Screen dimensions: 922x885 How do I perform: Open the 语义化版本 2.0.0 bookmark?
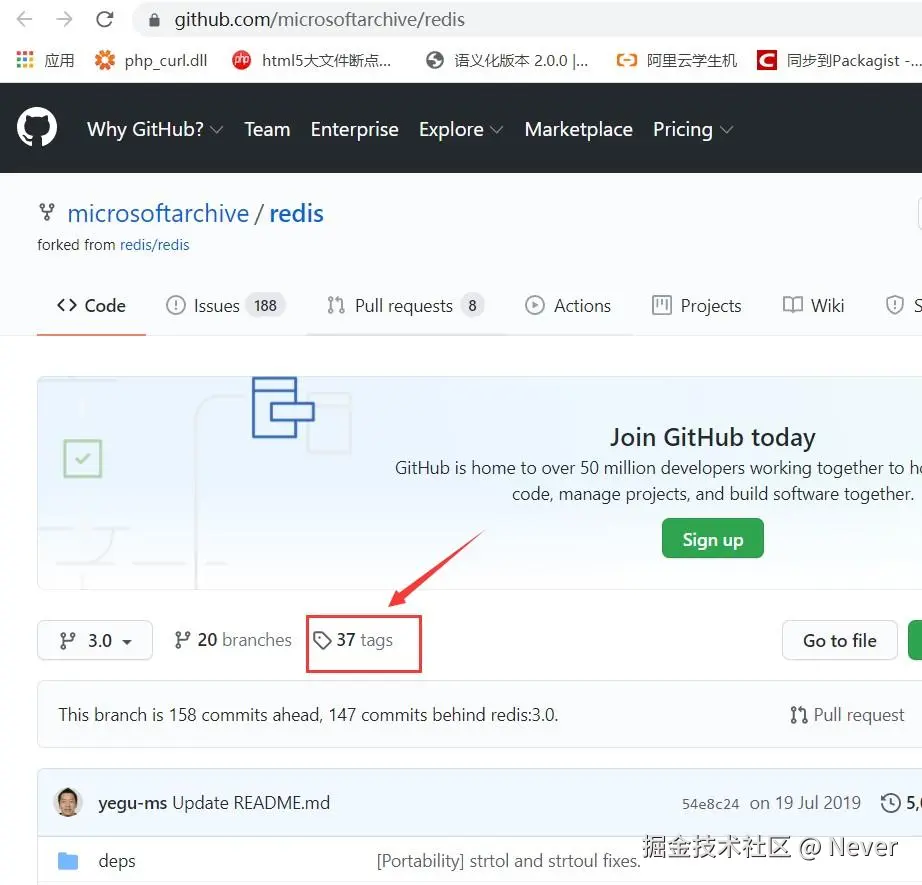click(507, 60)
